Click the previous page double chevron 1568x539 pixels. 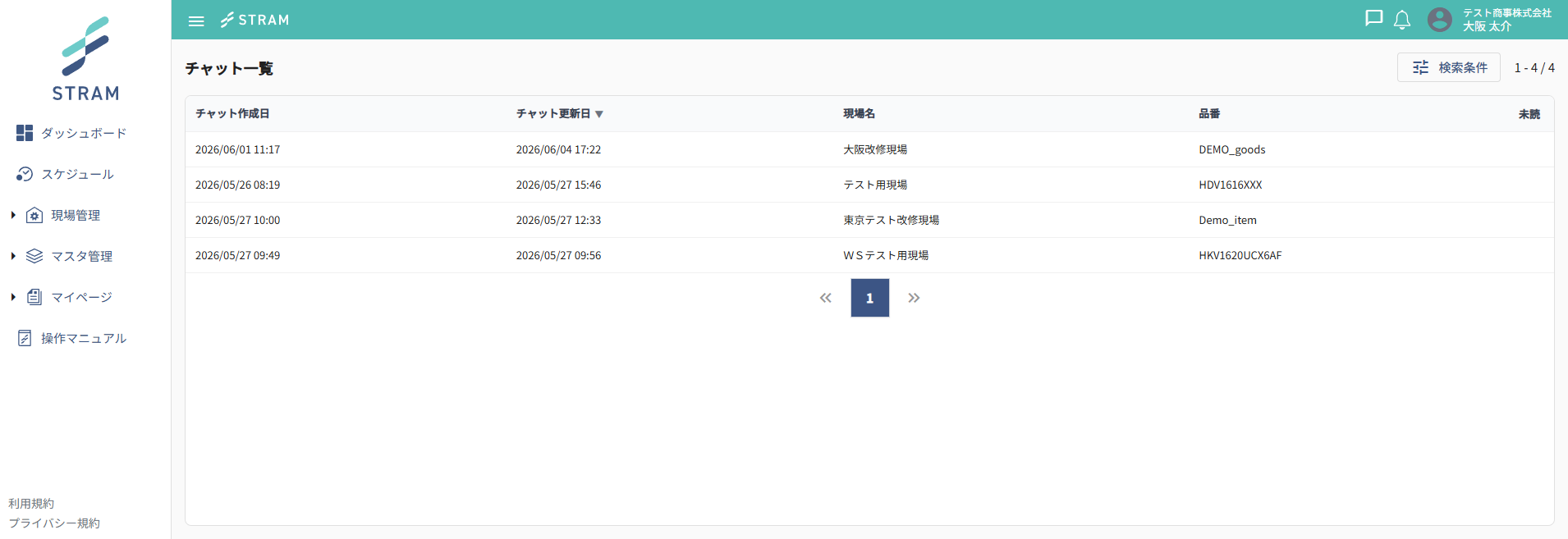826,298
